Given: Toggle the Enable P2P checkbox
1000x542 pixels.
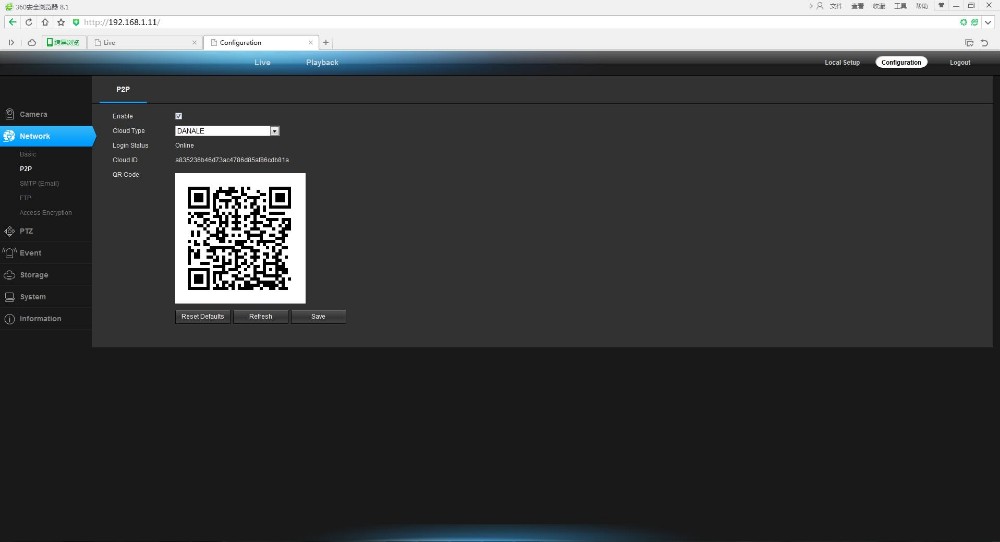Looking at the screenshot, I should point(179,116).
